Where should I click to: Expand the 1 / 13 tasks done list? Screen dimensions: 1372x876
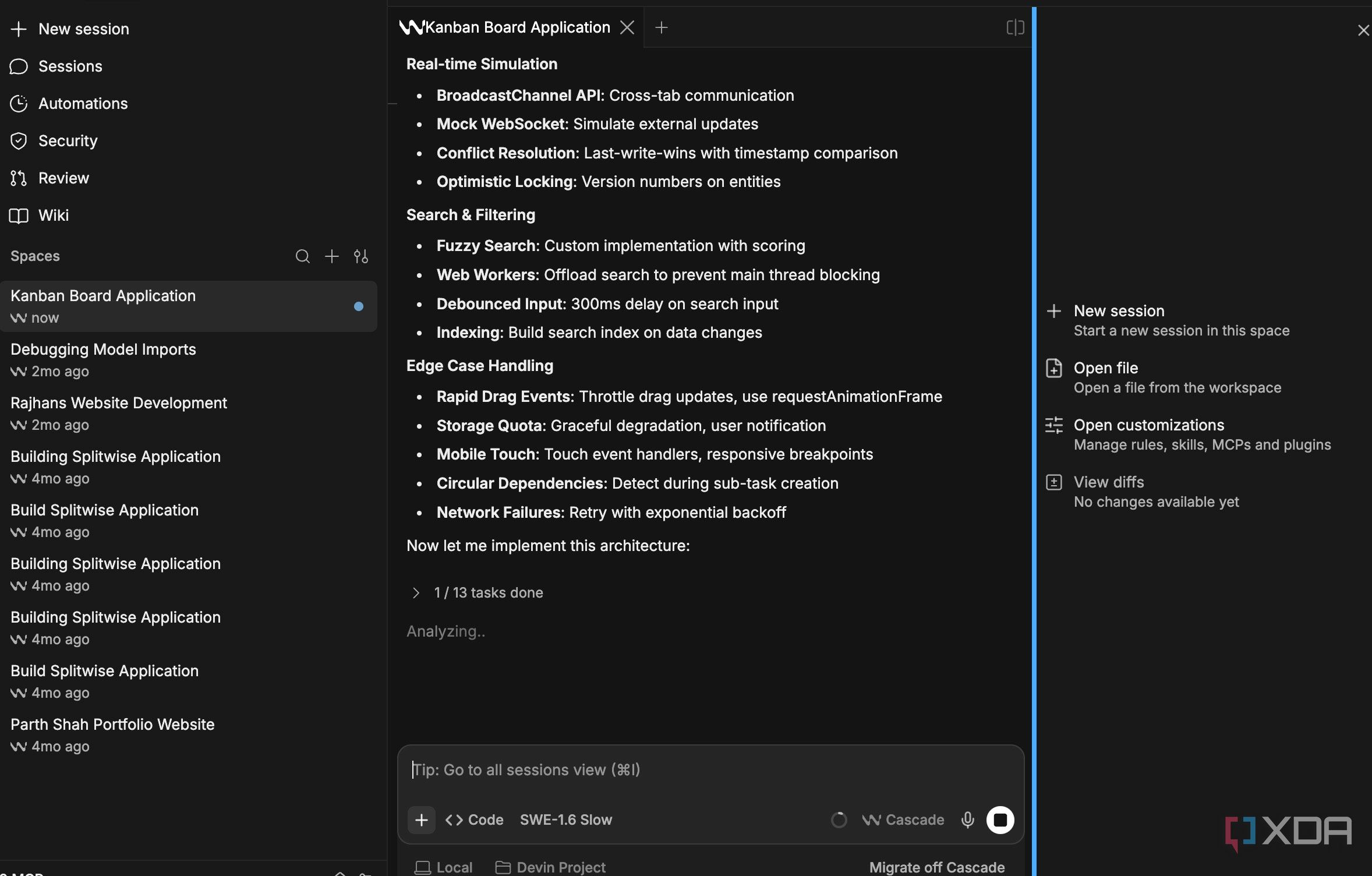478,593
